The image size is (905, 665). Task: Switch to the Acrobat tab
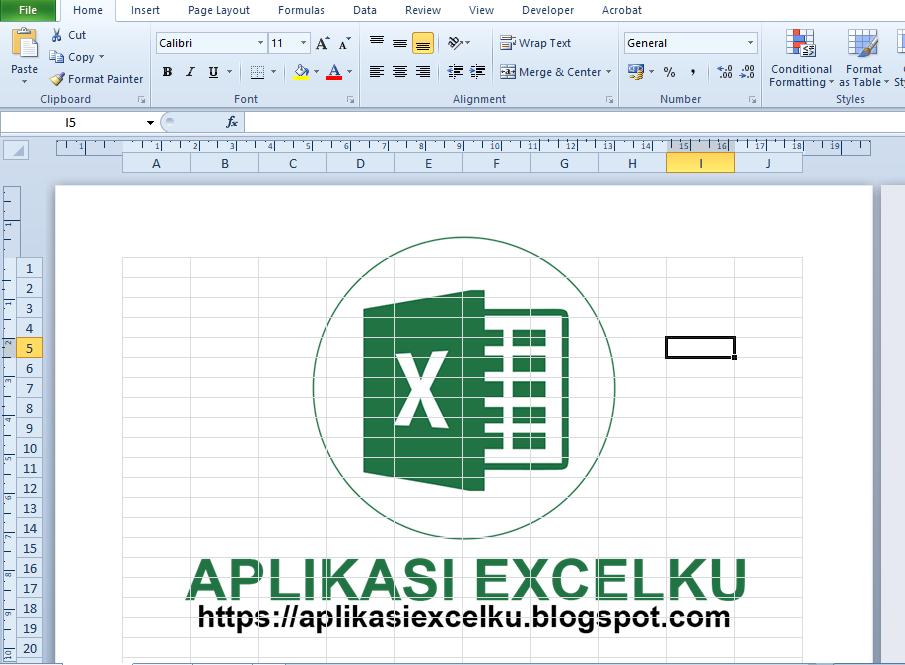coord(622,10)
